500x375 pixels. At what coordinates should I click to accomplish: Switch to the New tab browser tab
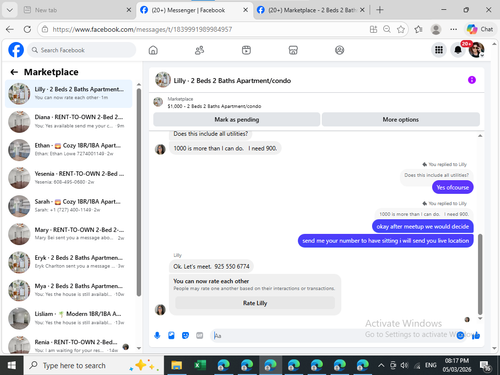77,10
